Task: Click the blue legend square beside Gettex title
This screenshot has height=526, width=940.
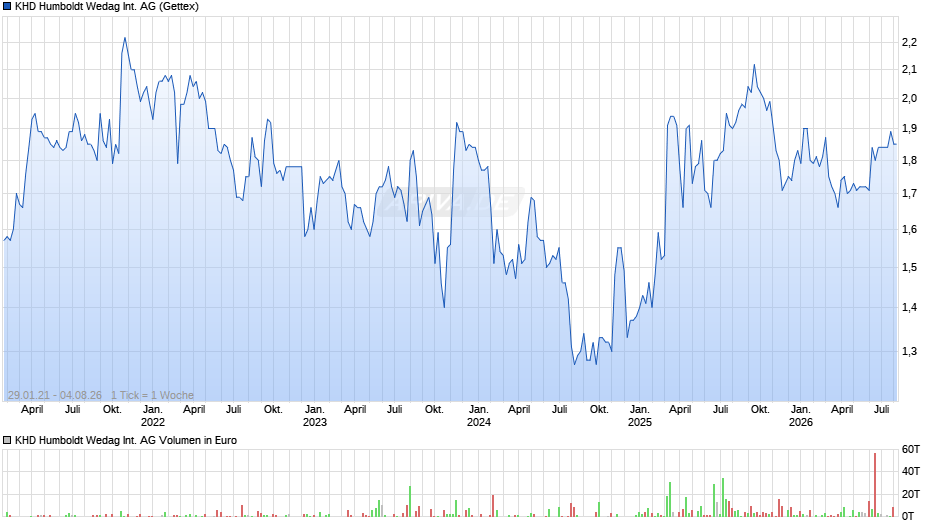Action: point(7,7)
